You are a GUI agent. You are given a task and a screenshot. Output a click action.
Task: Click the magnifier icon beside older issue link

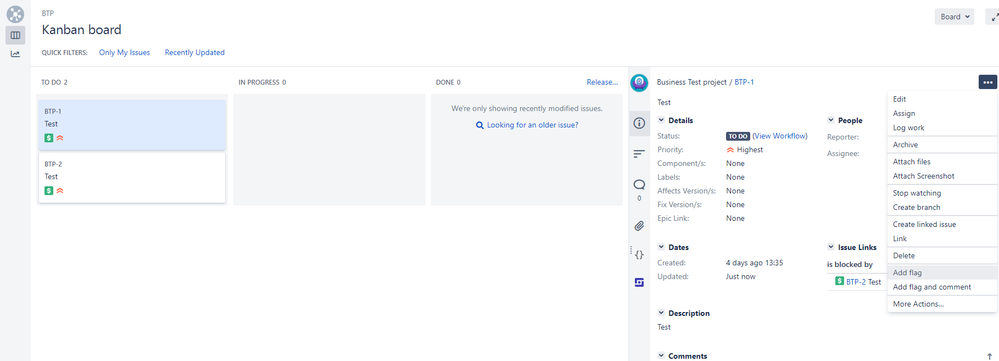[480, 125]
